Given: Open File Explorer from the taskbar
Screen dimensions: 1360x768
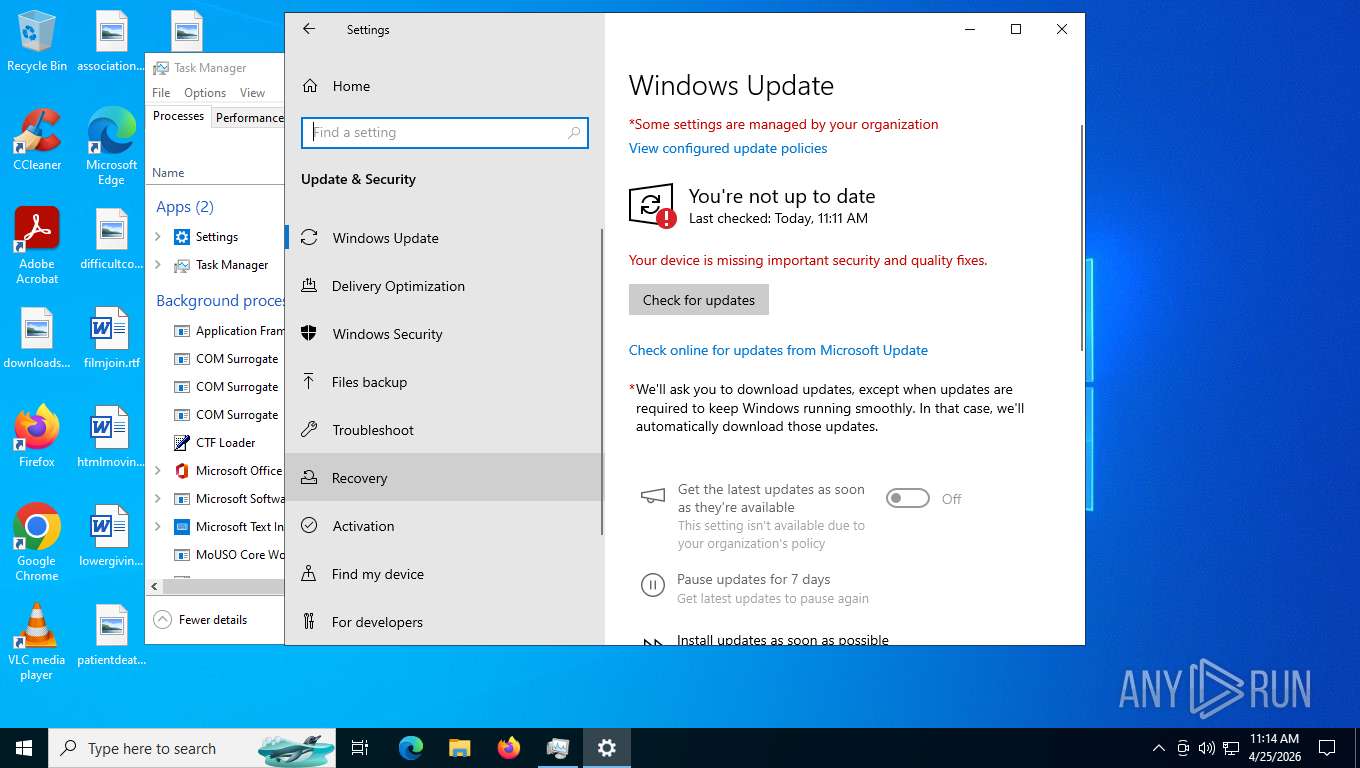Looking at the screenshot, I should click(x=459, y=748).
